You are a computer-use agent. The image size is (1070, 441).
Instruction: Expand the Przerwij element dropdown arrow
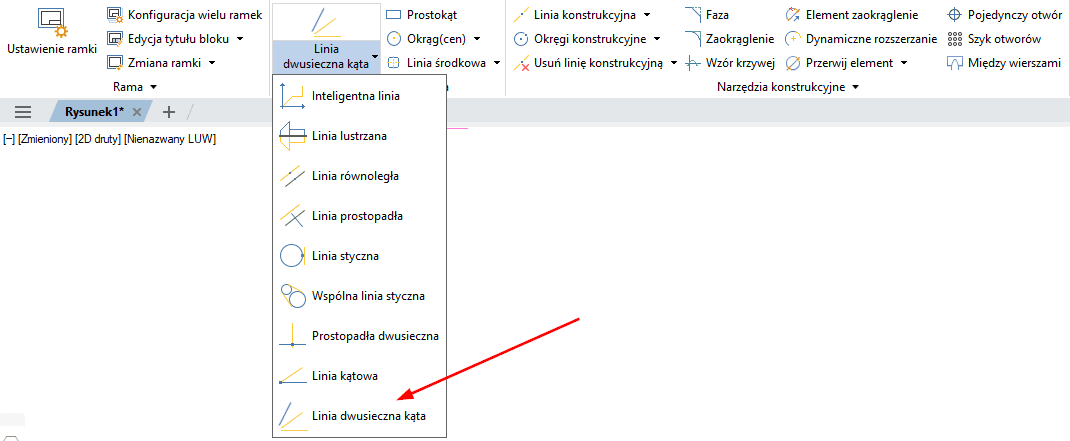click(903, 63)
